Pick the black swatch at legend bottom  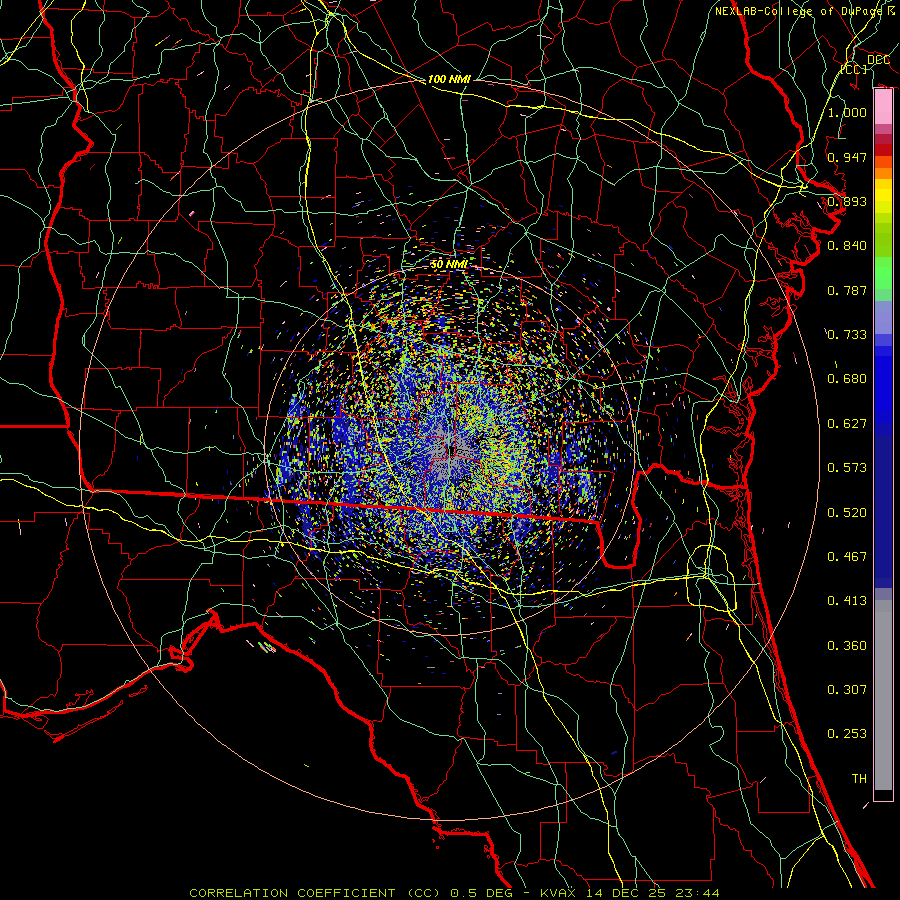[x=883, y=795]
